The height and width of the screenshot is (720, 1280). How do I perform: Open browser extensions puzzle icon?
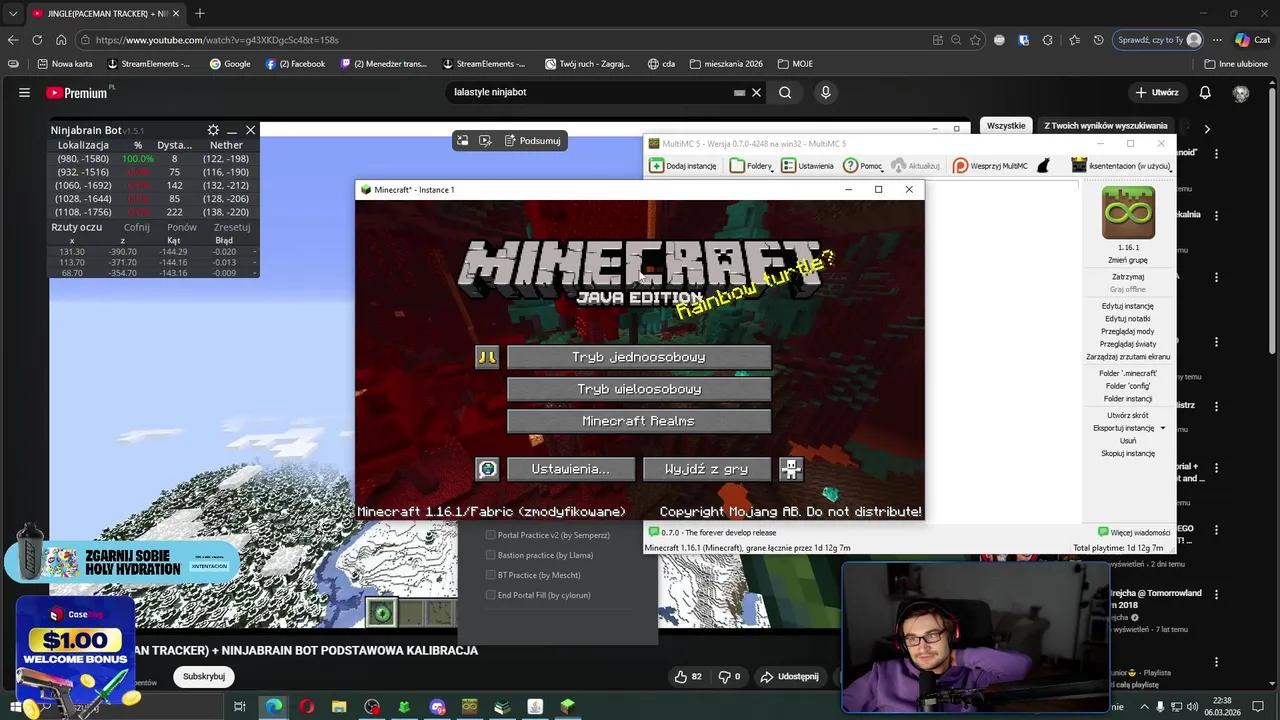click(1047, 40)
